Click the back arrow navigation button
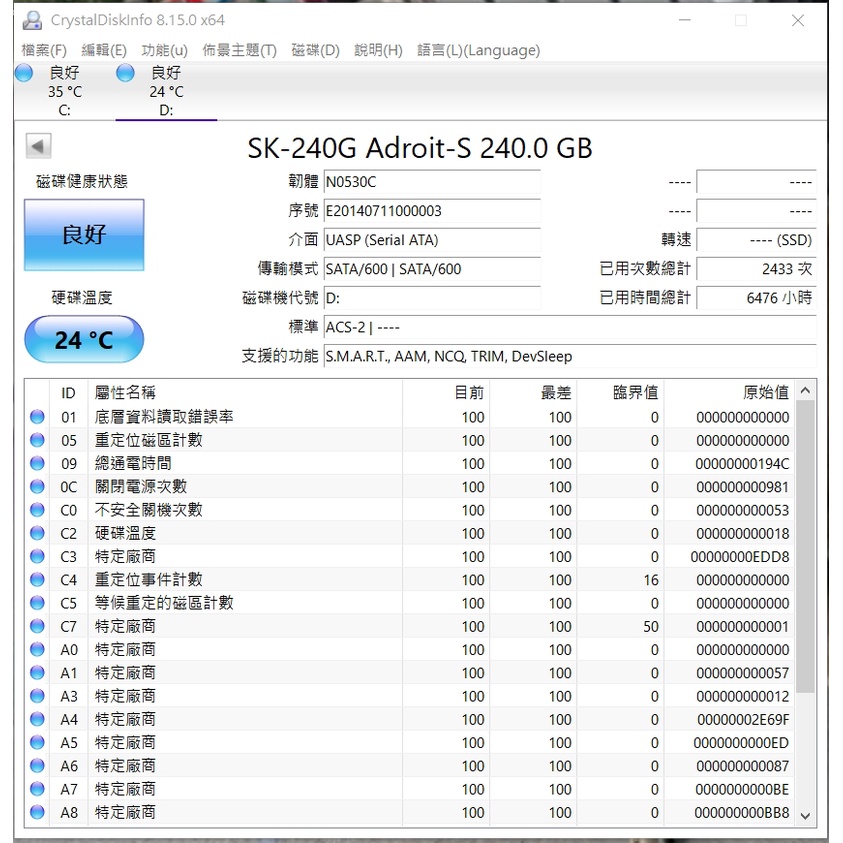Viewport: 843px width, 843px height. [37, 145]
